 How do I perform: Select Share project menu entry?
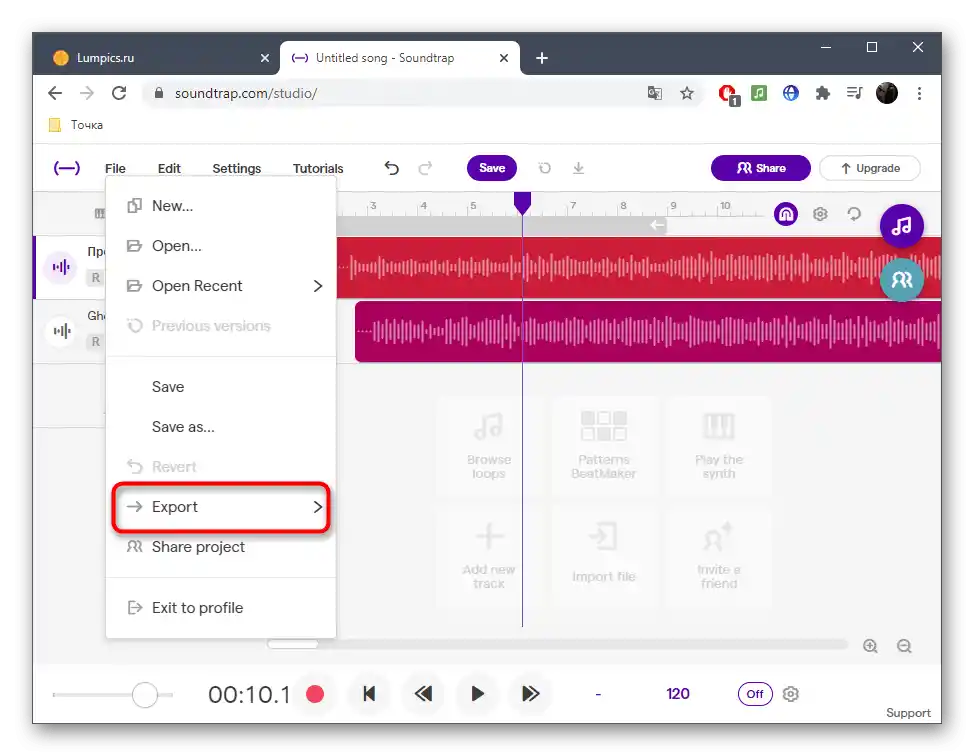coord(221,547)
